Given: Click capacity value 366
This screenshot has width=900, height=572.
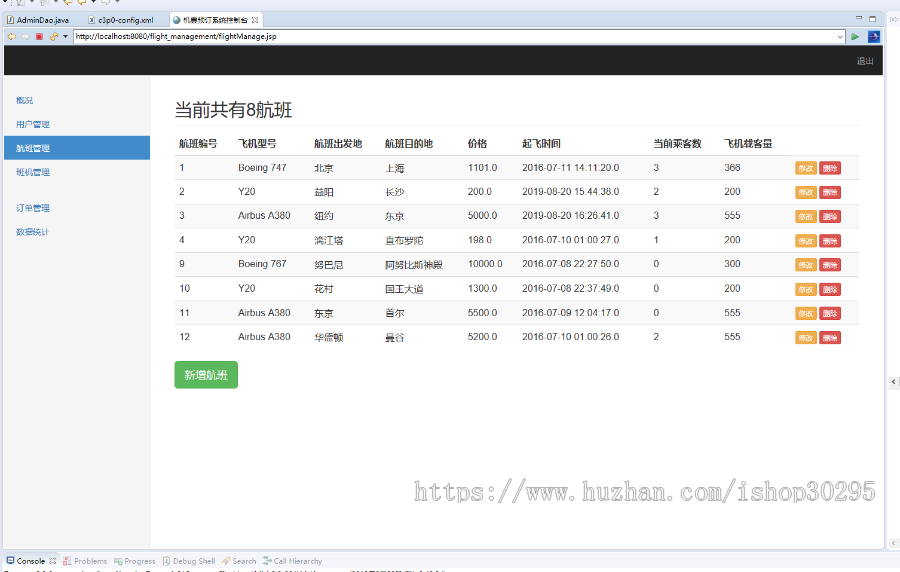Looking at the screenshot, I should tap(732, 168).
